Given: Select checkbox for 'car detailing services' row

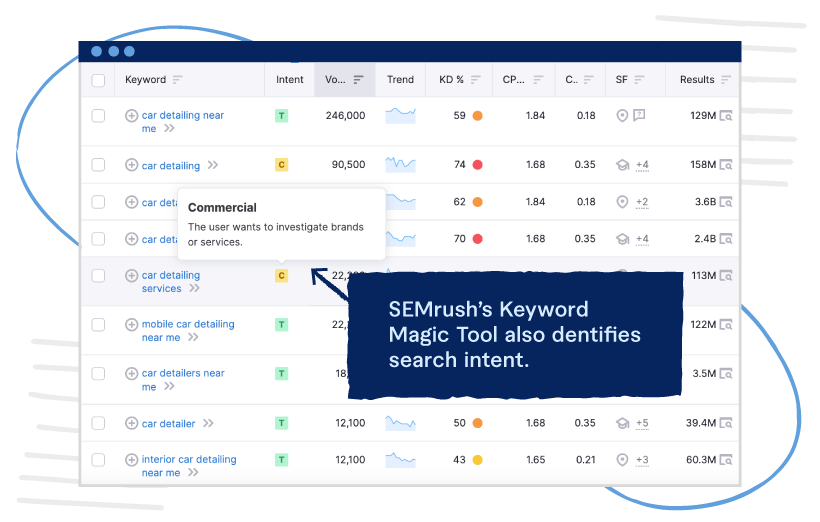Looking at the screenshot, I should [x=98, y=276].
